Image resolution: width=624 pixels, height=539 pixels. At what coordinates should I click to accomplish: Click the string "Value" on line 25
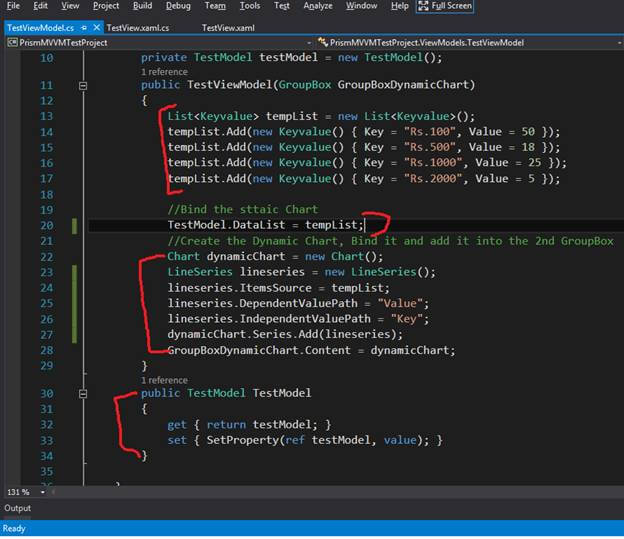400,303
